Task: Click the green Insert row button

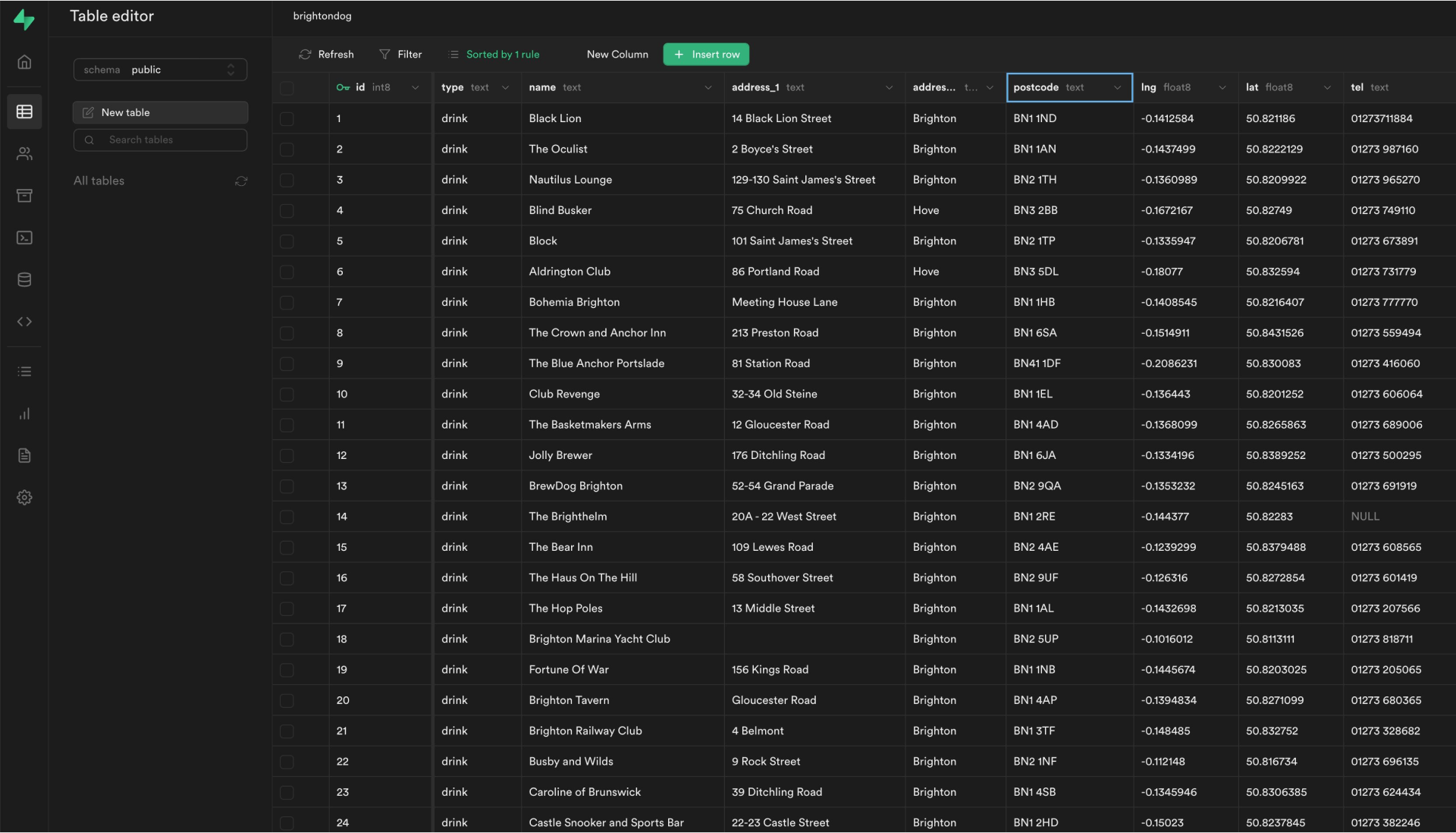Action: pos(706,55)
